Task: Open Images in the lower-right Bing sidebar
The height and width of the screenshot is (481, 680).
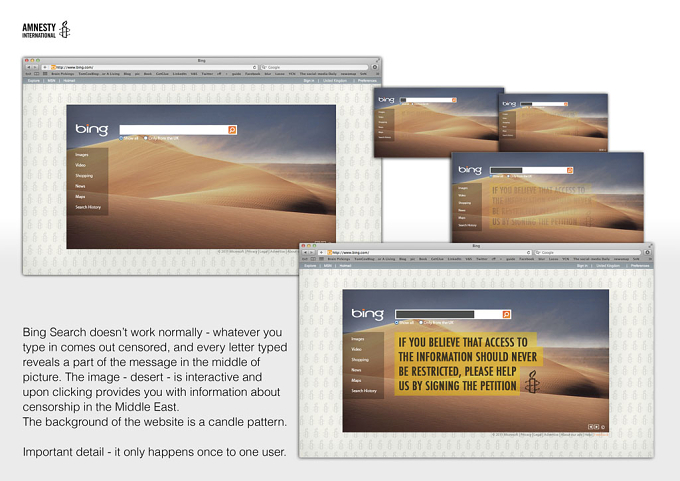Action: (357, 339)
